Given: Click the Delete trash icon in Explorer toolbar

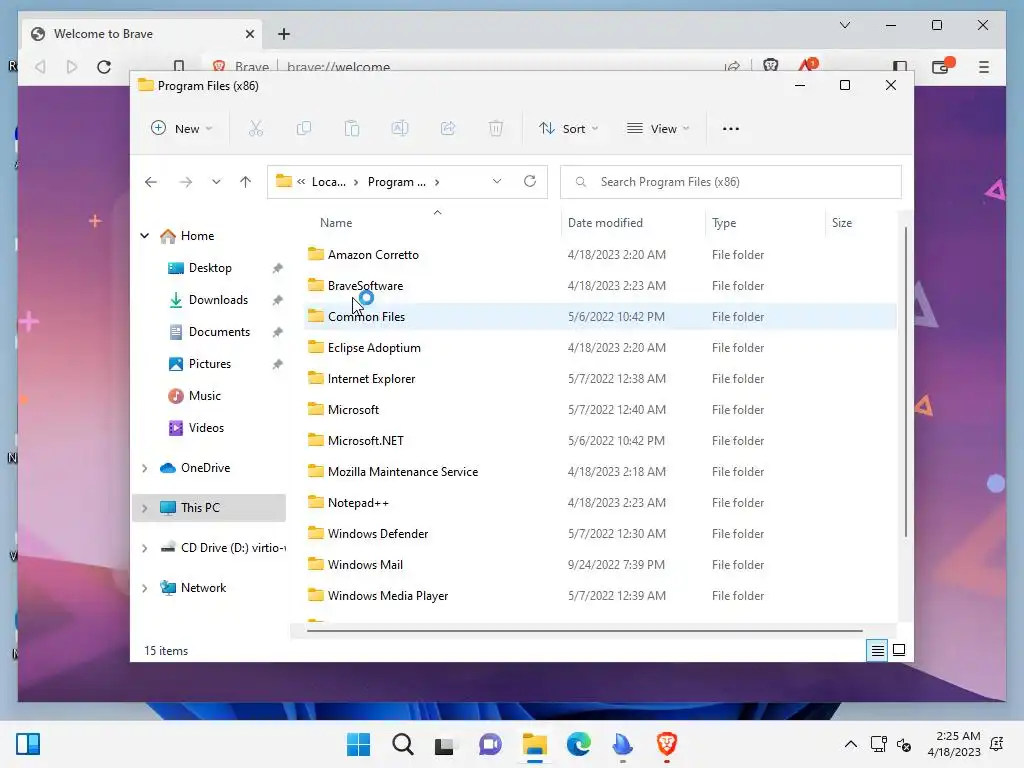Looking at the screenshot, I should pos(496,129).
